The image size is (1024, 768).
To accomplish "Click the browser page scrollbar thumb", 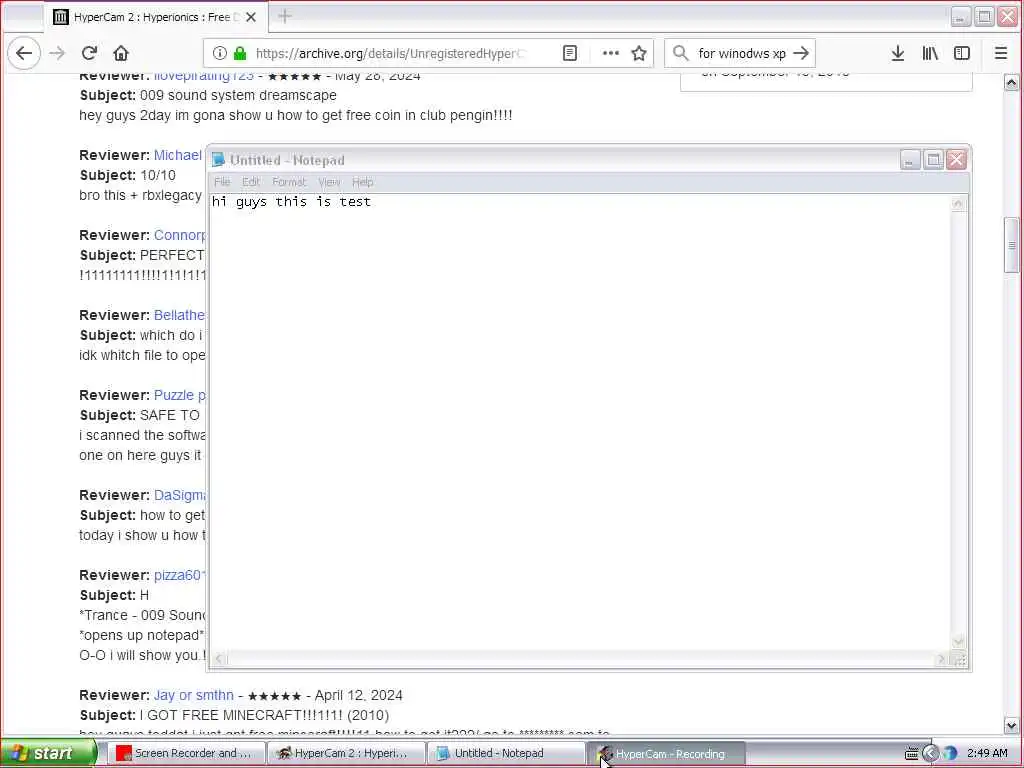I will click(x=1012, y=245).
